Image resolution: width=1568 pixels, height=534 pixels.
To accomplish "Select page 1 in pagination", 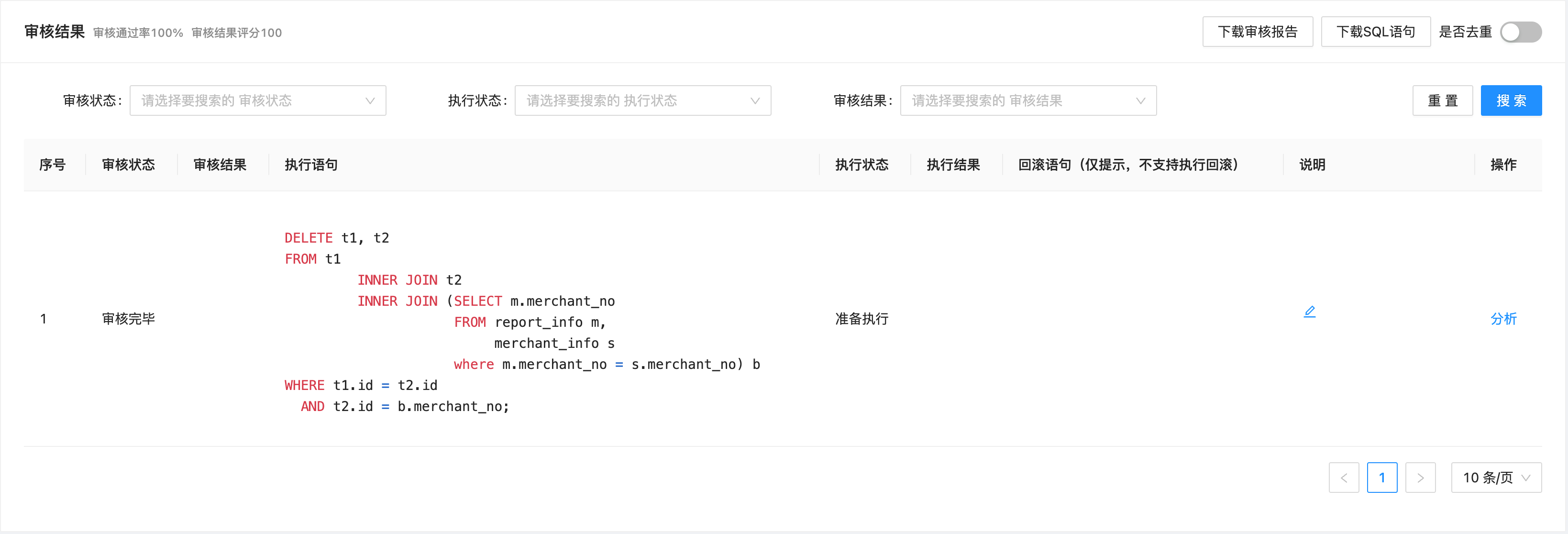I will point(1382,478).
